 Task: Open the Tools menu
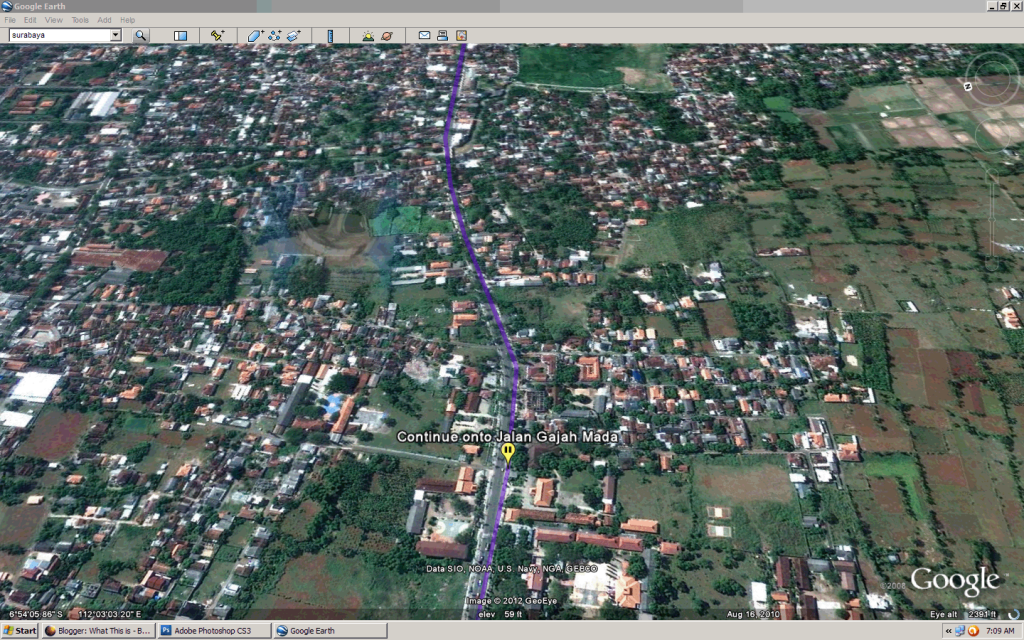click(80, 20)
